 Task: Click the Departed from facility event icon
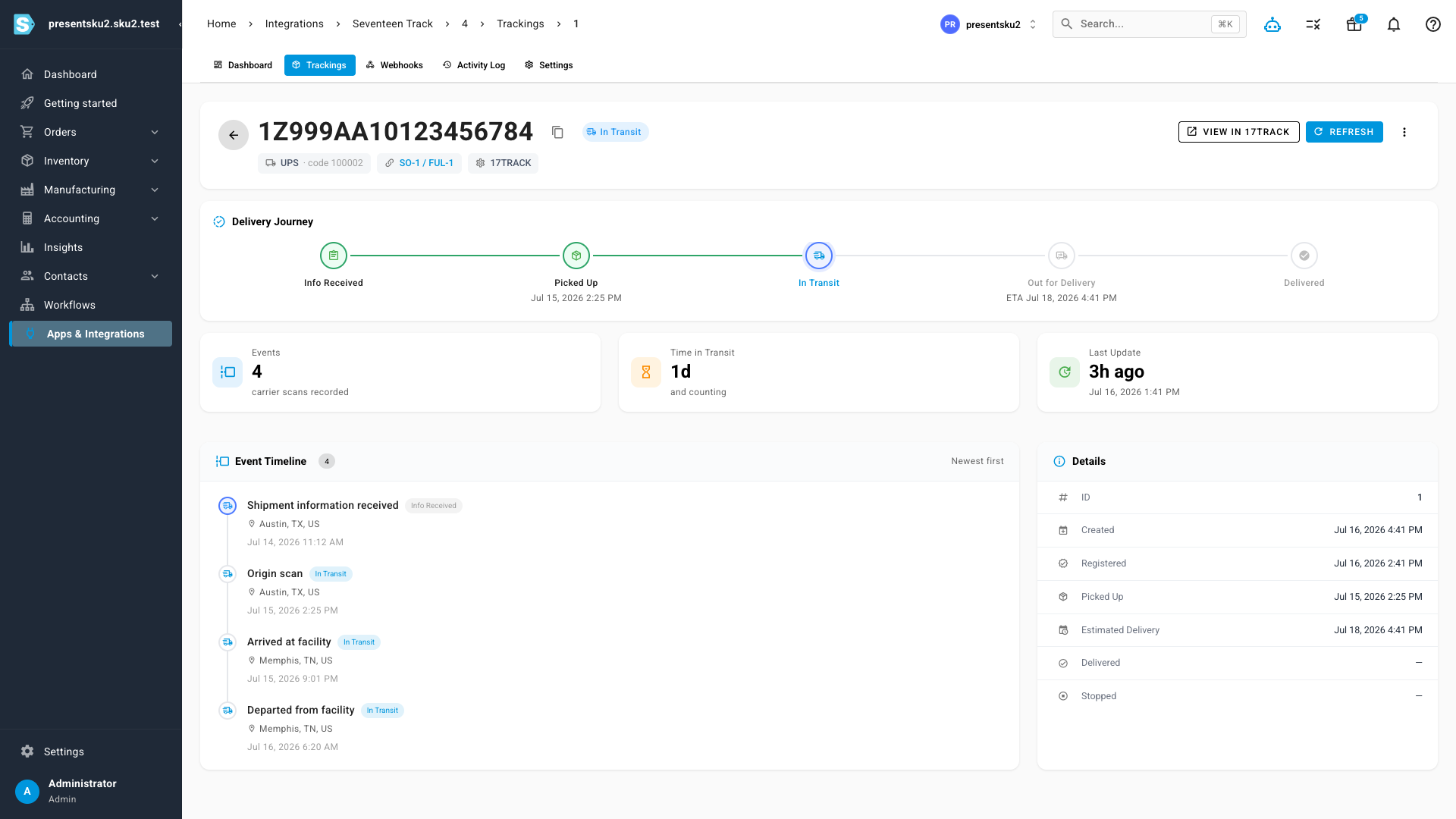[x=227, y=711]
